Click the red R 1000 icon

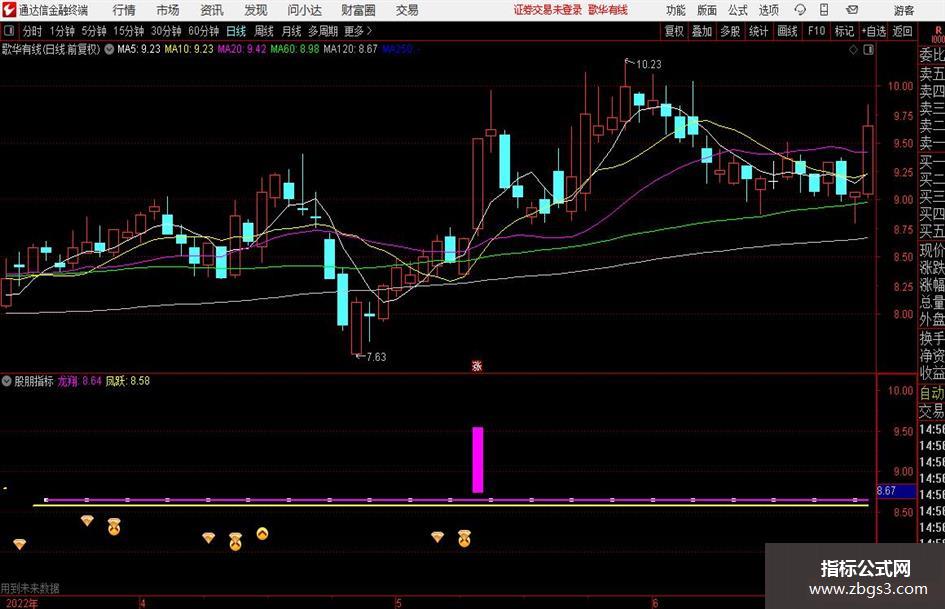pos(938,34)
